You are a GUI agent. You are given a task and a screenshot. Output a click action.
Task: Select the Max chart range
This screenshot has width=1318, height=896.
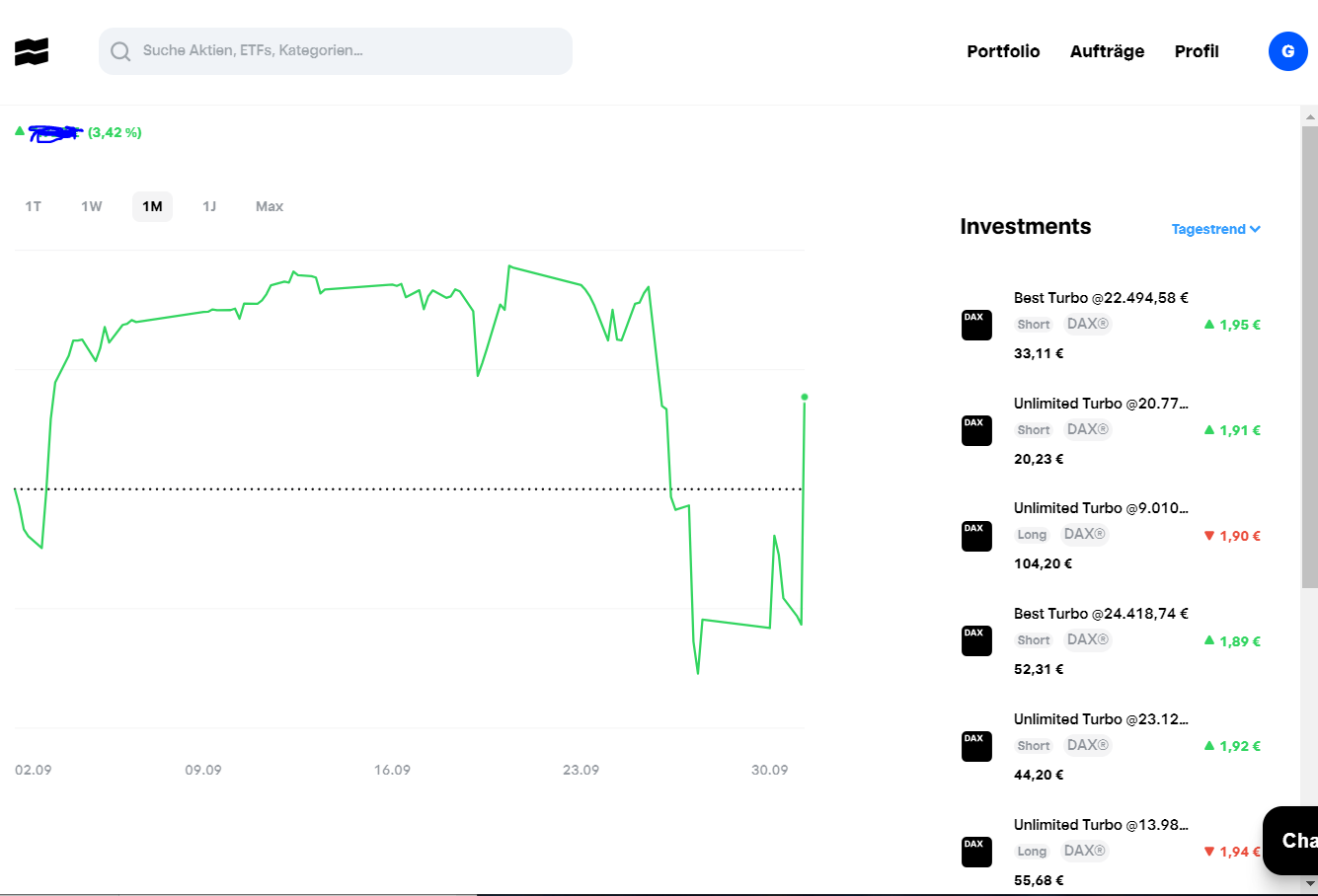pos(270,206)
